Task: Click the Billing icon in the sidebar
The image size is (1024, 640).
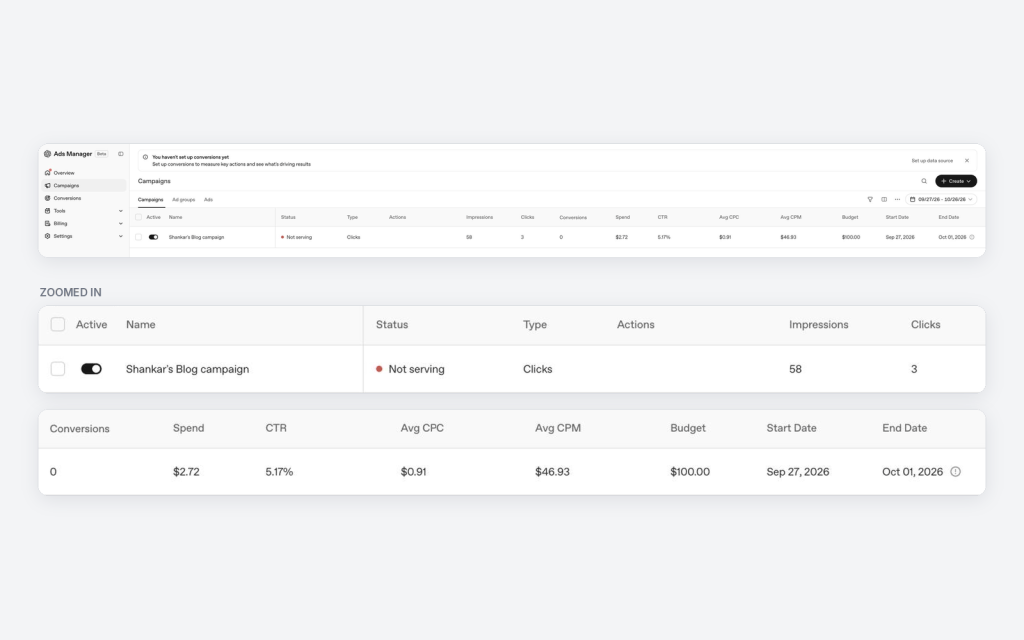Action: point(47,223)
